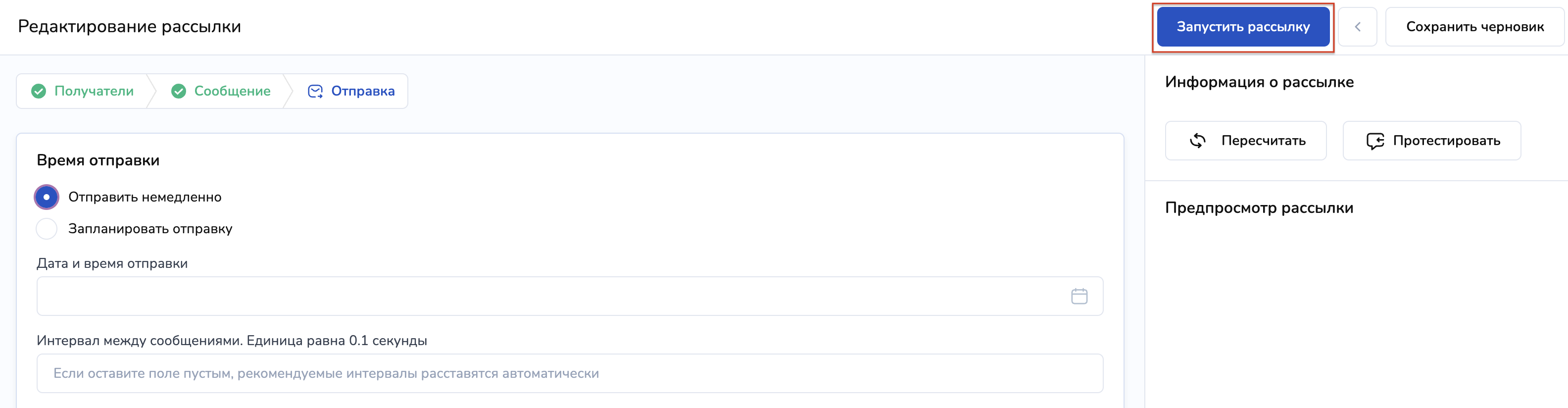Click the chat bubble icon beside Протестировать
The height and width of the screenshot is (408, 1568).
point(1374,141)
